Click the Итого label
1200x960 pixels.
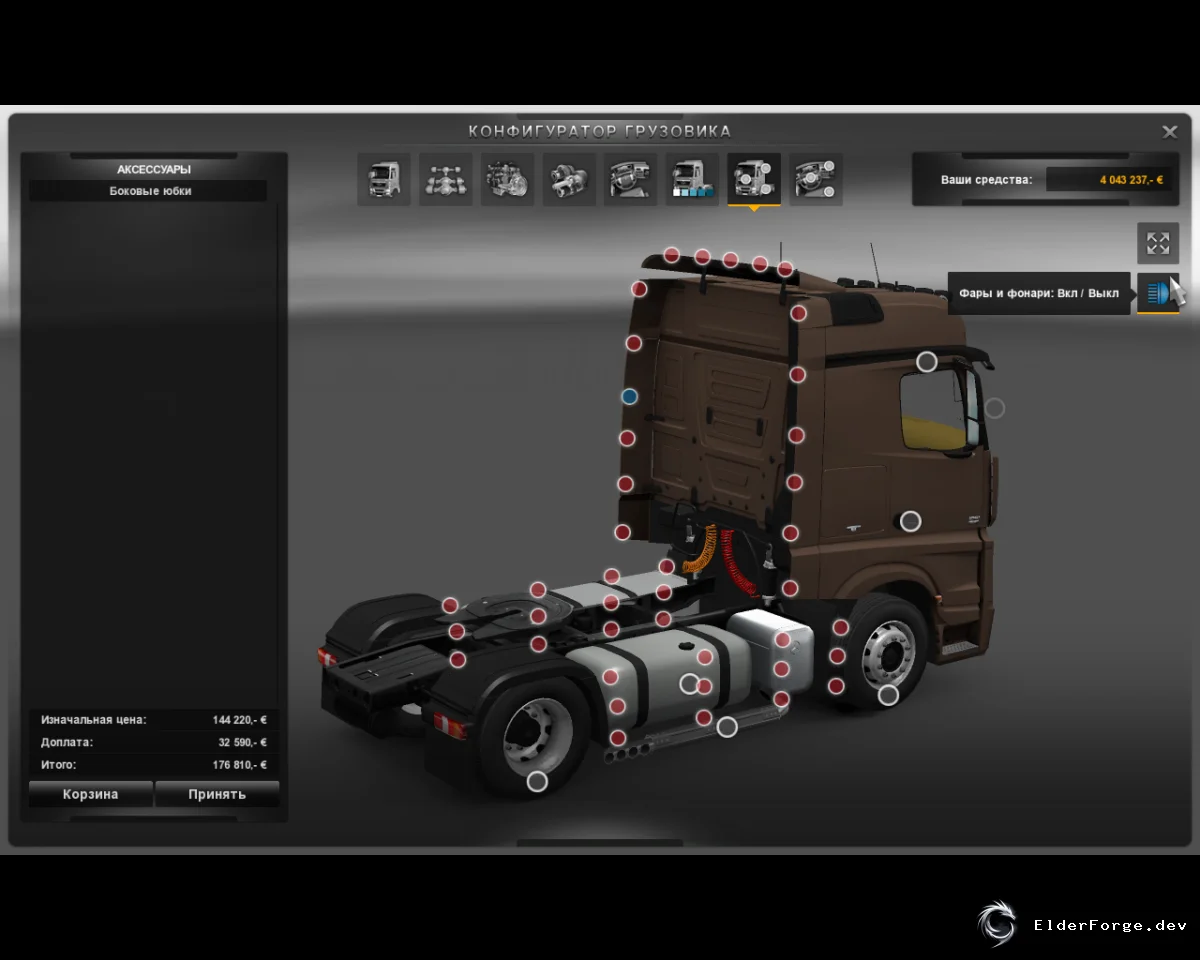[x=58, y=765]
